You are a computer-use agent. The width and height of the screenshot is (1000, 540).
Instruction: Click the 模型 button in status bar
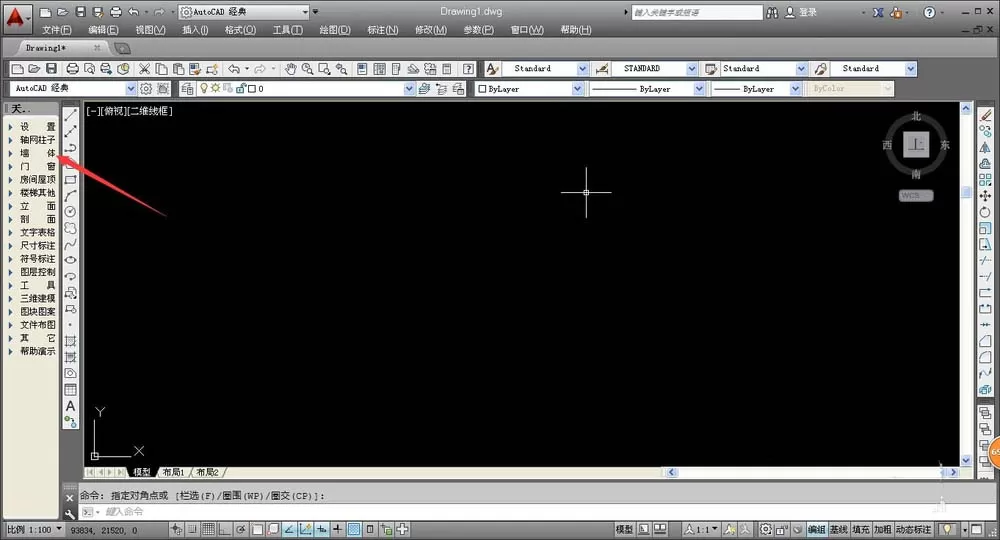point(624,529)
